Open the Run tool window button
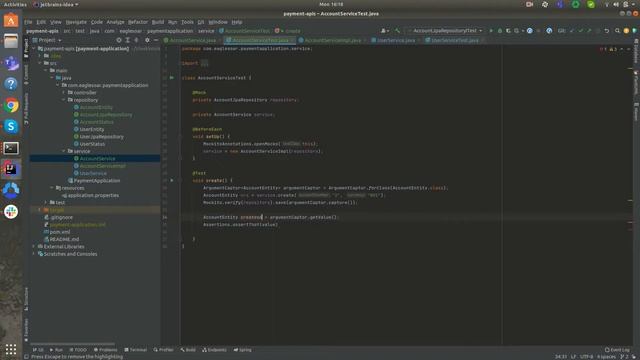 [x=56, y=350]
